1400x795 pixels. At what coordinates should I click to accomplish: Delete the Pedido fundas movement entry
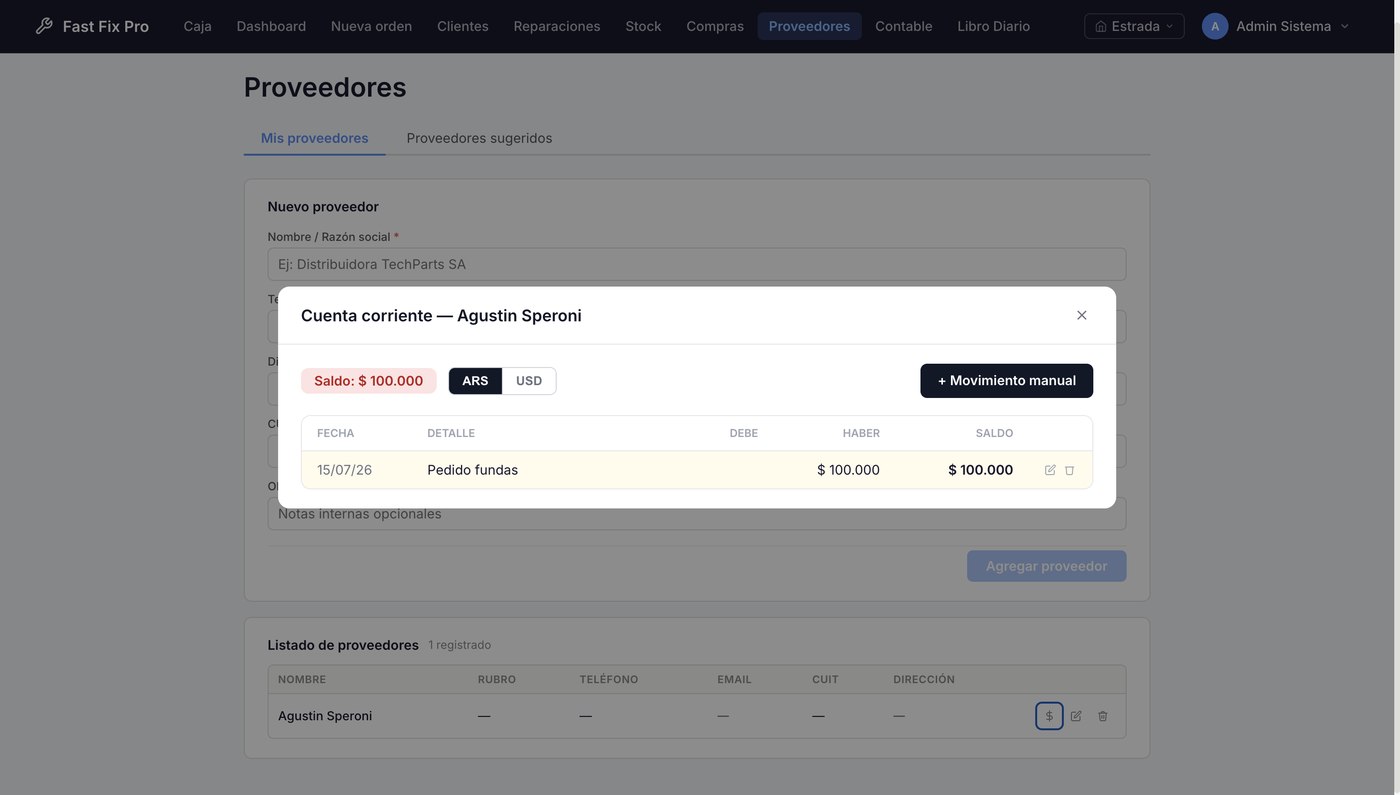[1069, 470]
